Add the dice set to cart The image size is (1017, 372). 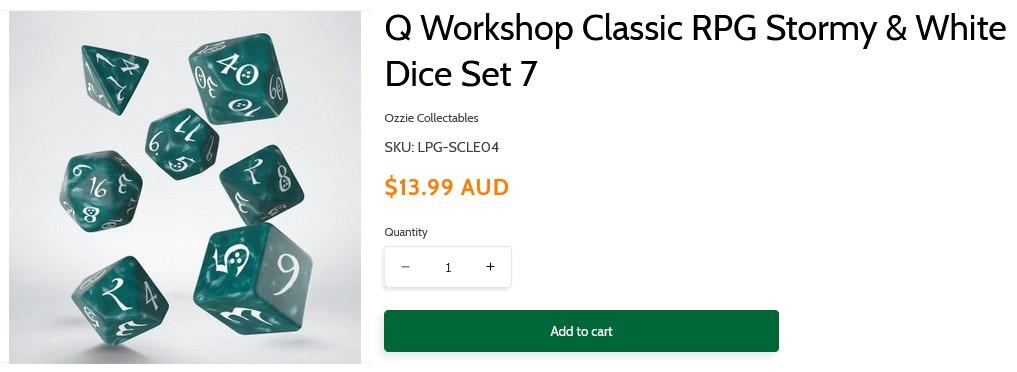coord(581,331)
